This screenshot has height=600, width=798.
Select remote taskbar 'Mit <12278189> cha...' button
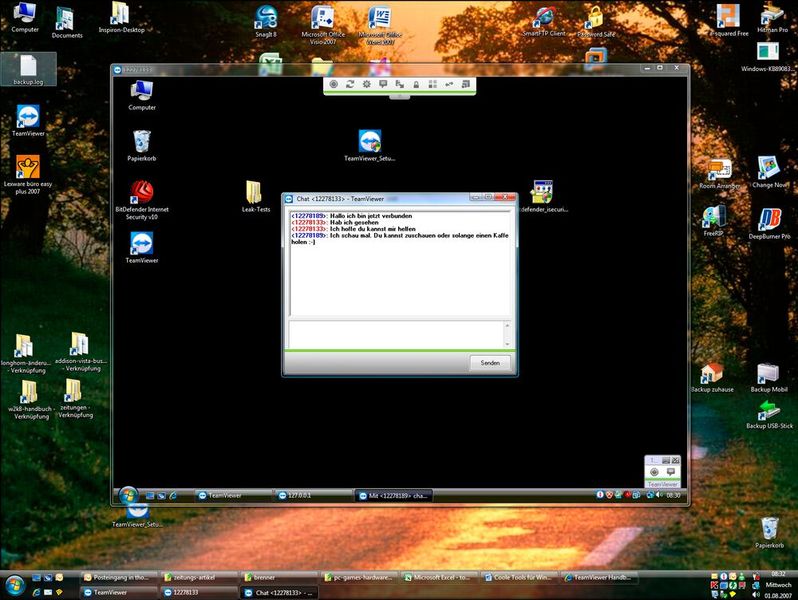pos(394,495)
